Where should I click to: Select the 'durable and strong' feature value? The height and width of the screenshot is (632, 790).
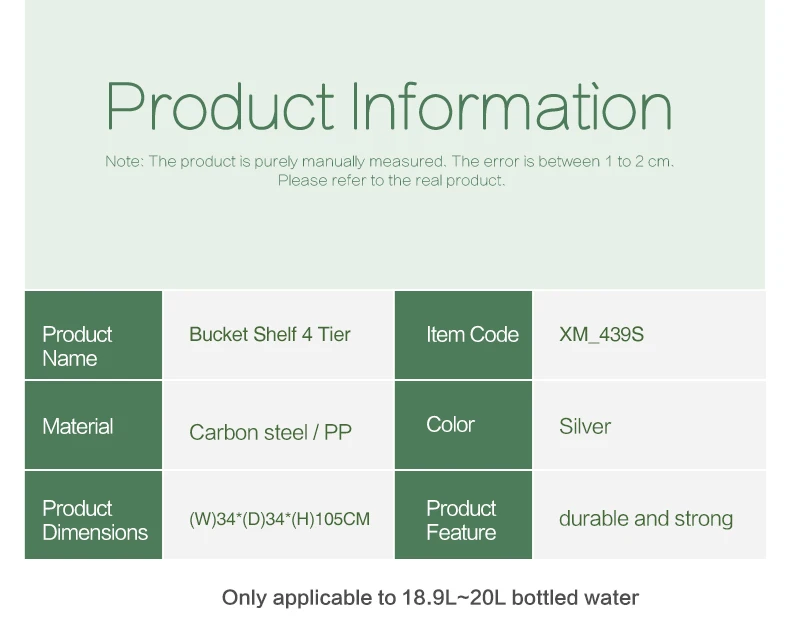coord(646,519)
